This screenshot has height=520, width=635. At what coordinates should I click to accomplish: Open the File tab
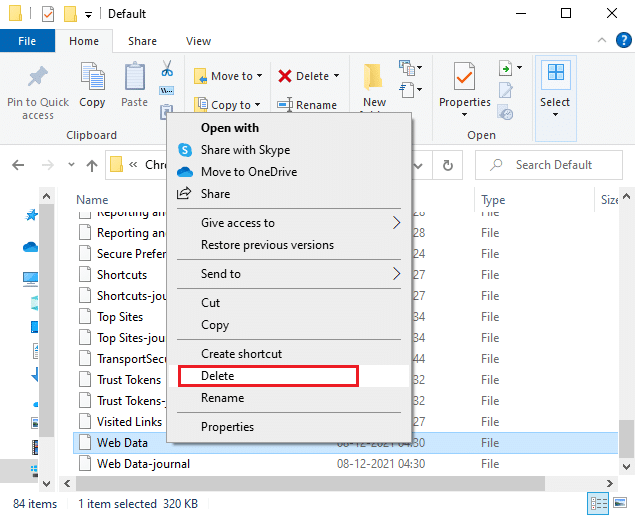tap(27, 41)
